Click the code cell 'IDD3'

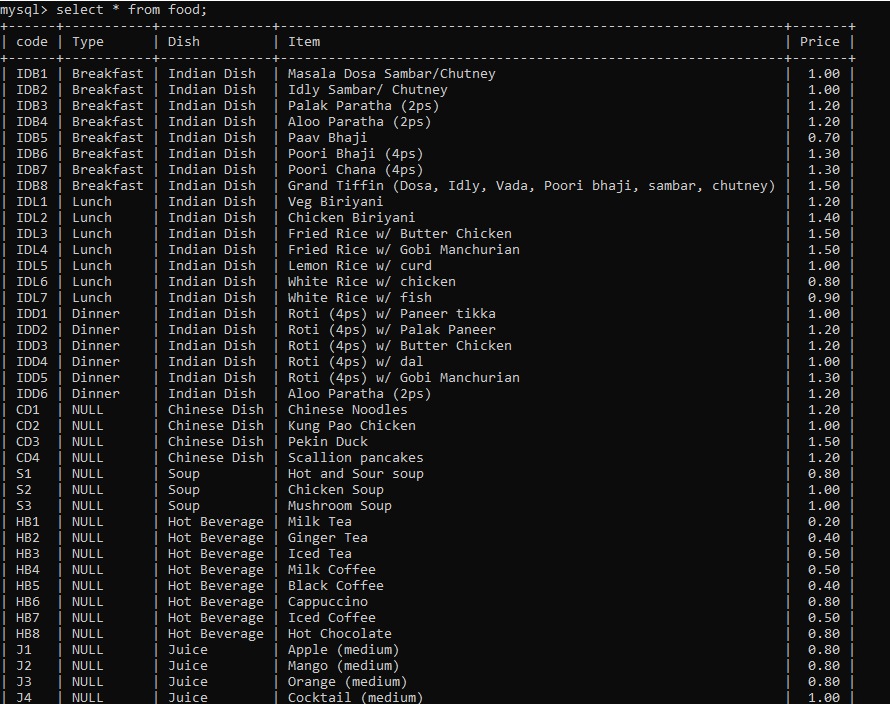coord(32,345)
